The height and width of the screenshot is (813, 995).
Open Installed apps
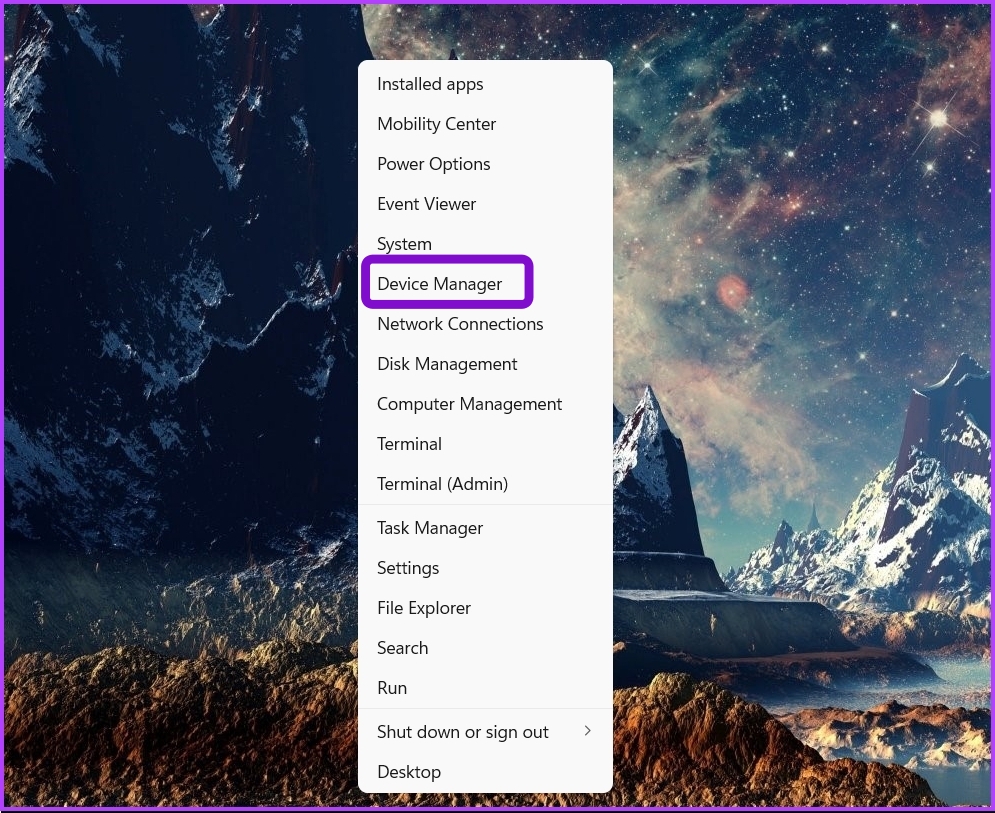(x=430, y=84)
